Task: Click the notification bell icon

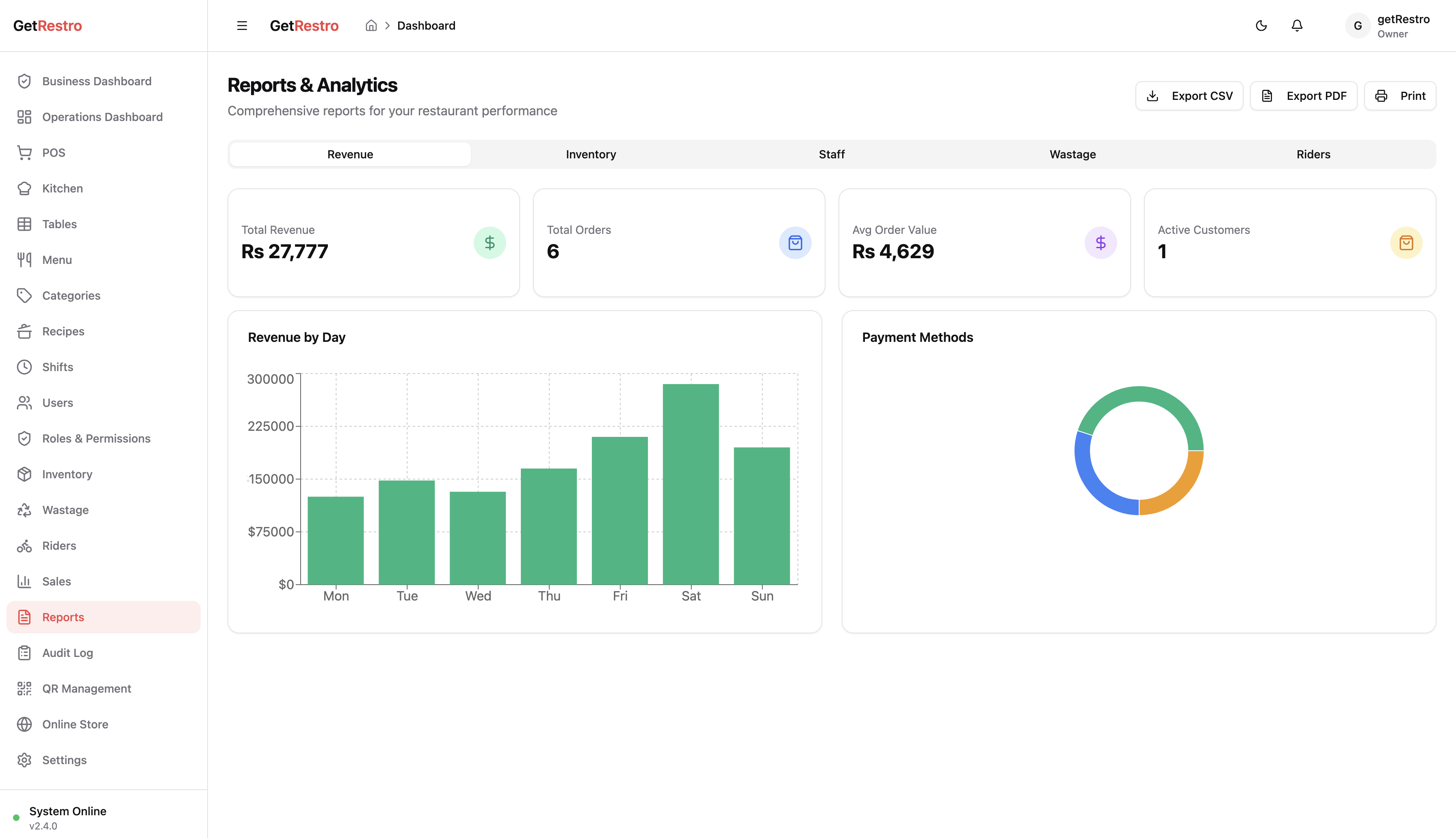Action: pos(1296,25)
